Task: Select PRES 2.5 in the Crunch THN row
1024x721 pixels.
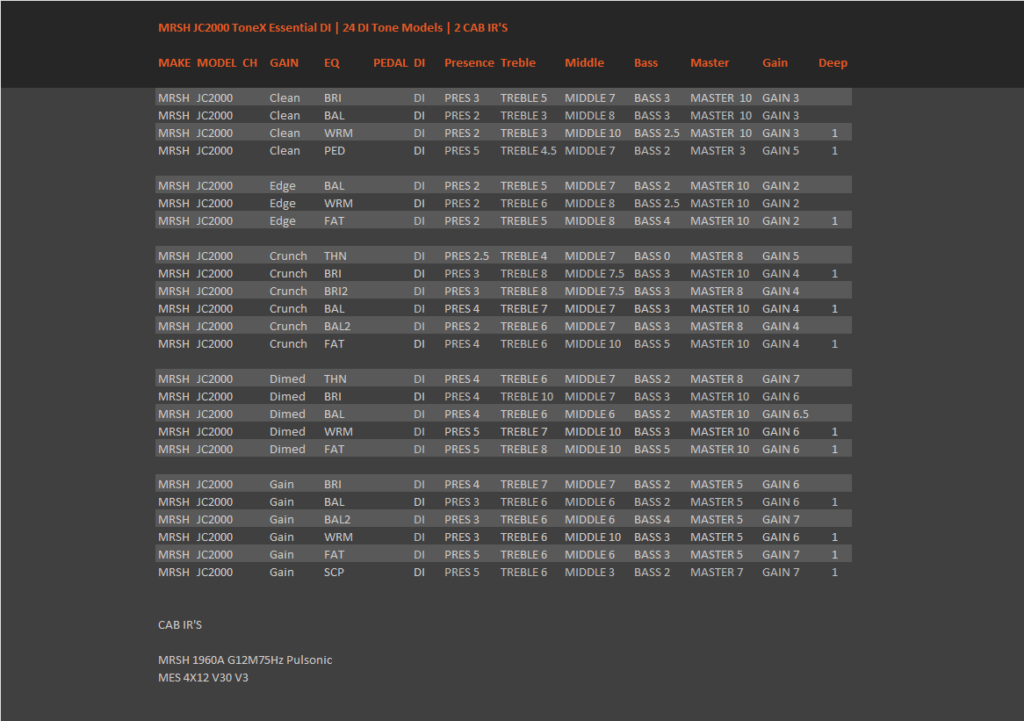Action: [467, 256]
